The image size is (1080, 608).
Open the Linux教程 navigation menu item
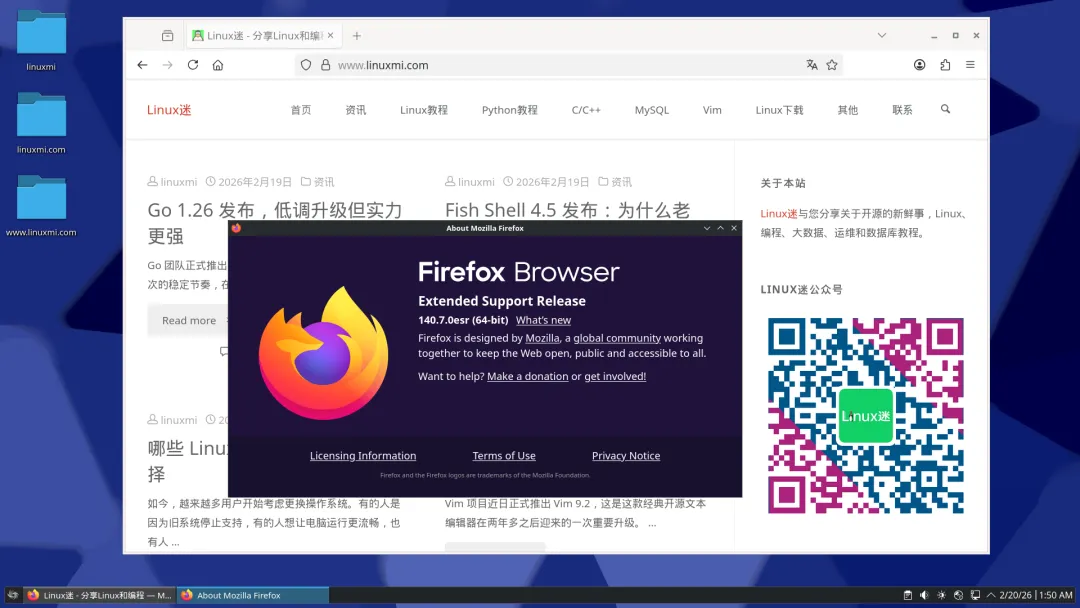(424, 110)
